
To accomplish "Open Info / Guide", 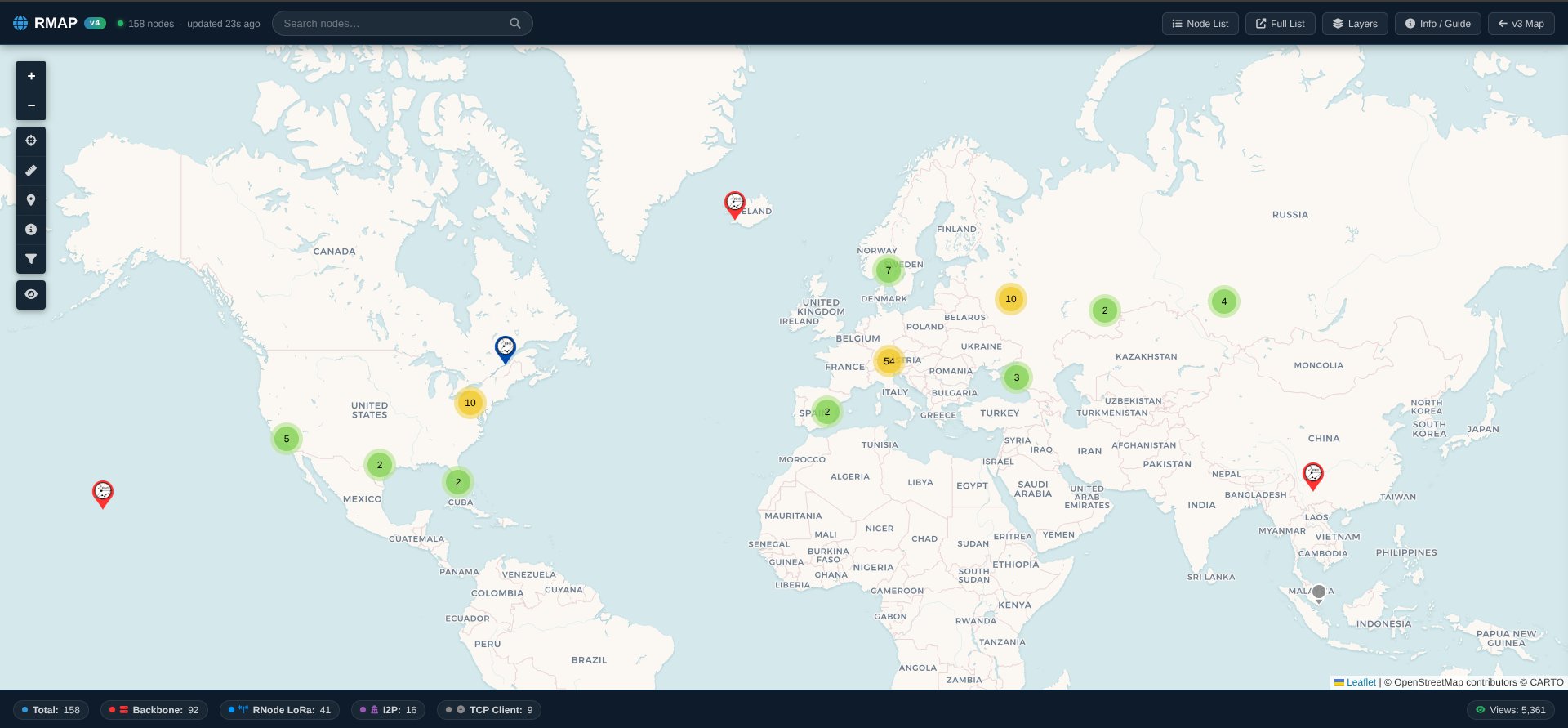I will point(1437,24).
